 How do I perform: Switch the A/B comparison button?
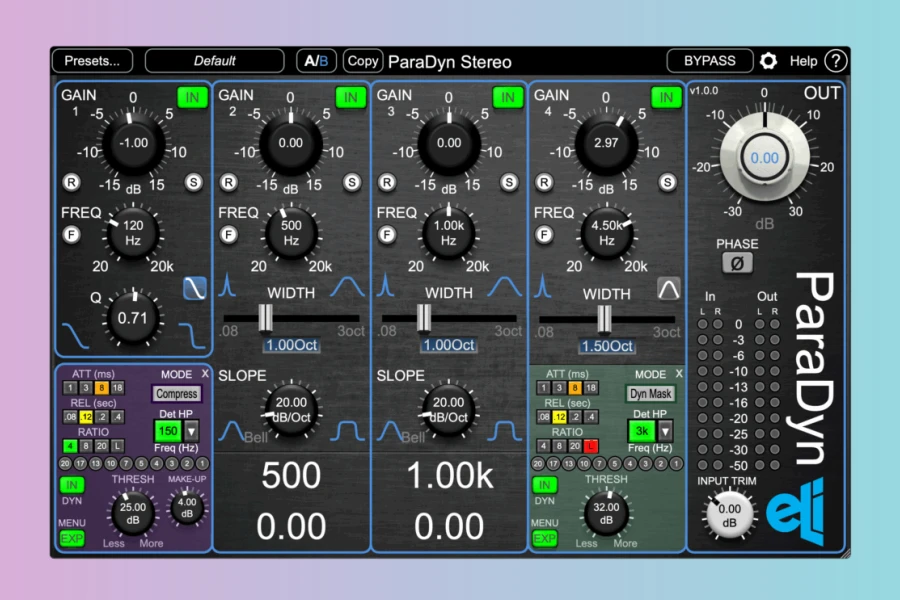(x=316, y=61)
